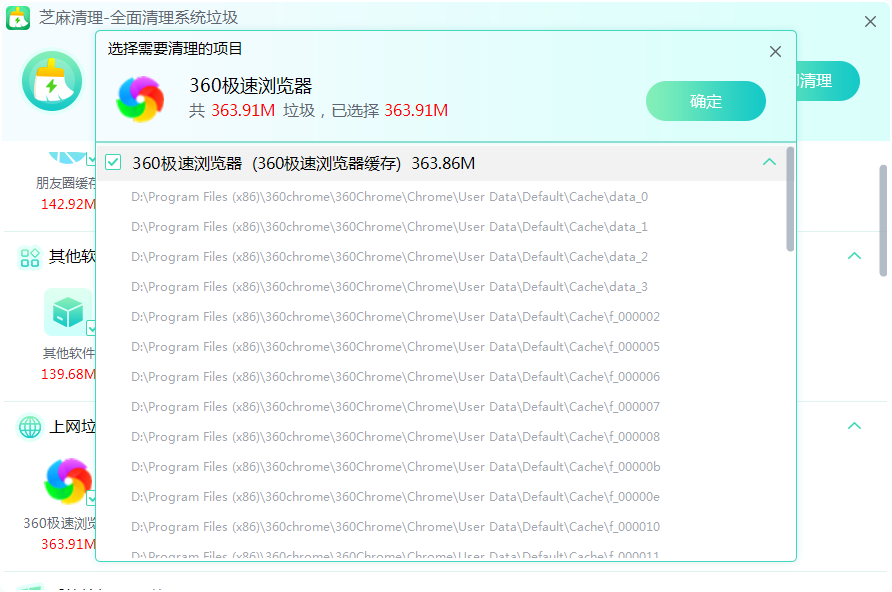The height and width of the screenshot is (592, 892).
Task: Select the Cache\f_00000b file path
Action: coord(395,467)
